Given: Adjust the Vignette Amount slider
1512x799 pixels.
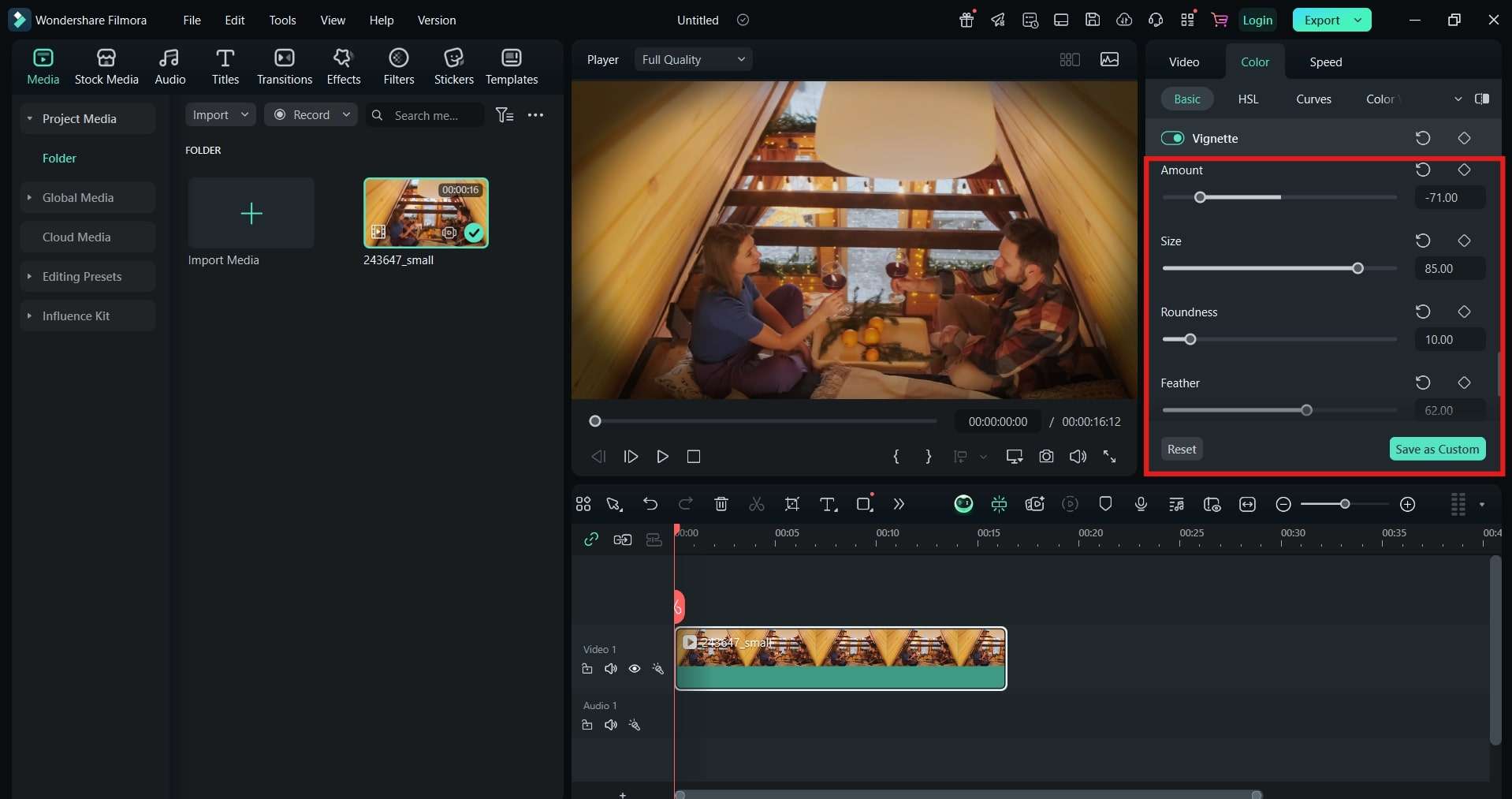Looking at the screenshot, I should pos(1200,197).
